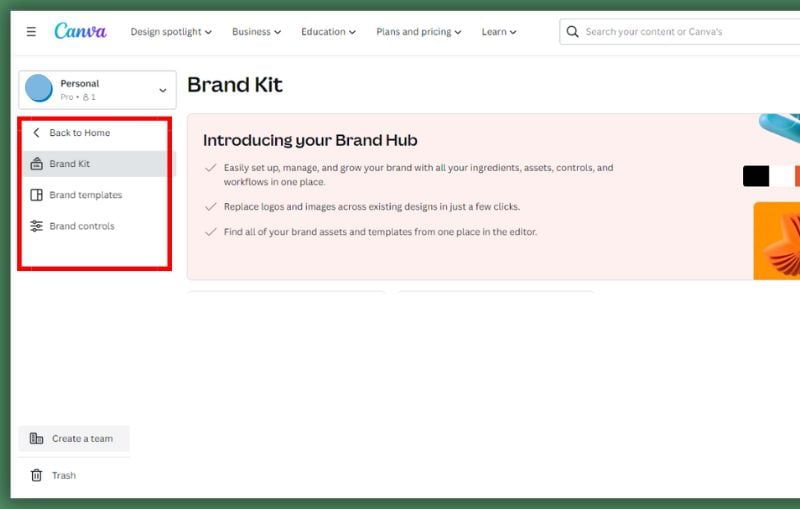Open the Plans and pricing dropdown
Viewport: 800px width, 509px height.
(x=418, y=32)
